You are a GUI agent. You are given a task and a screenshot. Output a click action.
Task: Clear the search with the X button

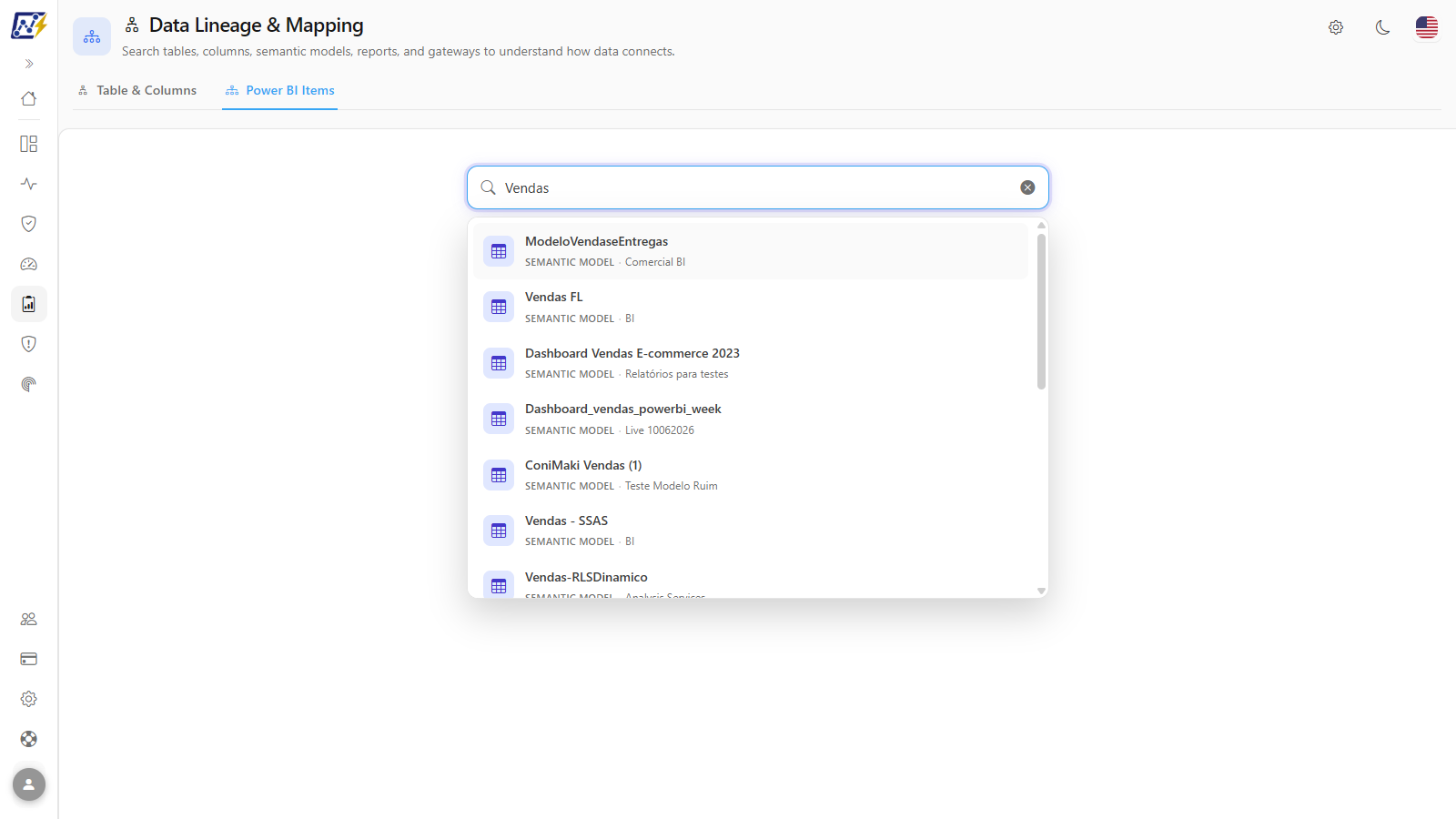(x=1027, y=187)
